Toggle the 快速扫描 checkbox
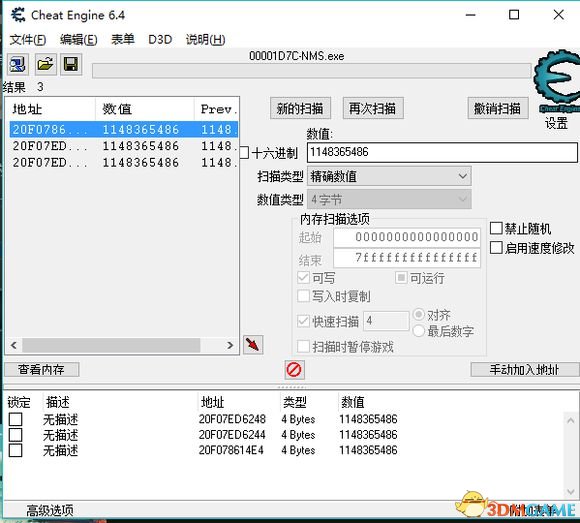The height and width of the screenshot is (523, 580). tap(303, 321)
